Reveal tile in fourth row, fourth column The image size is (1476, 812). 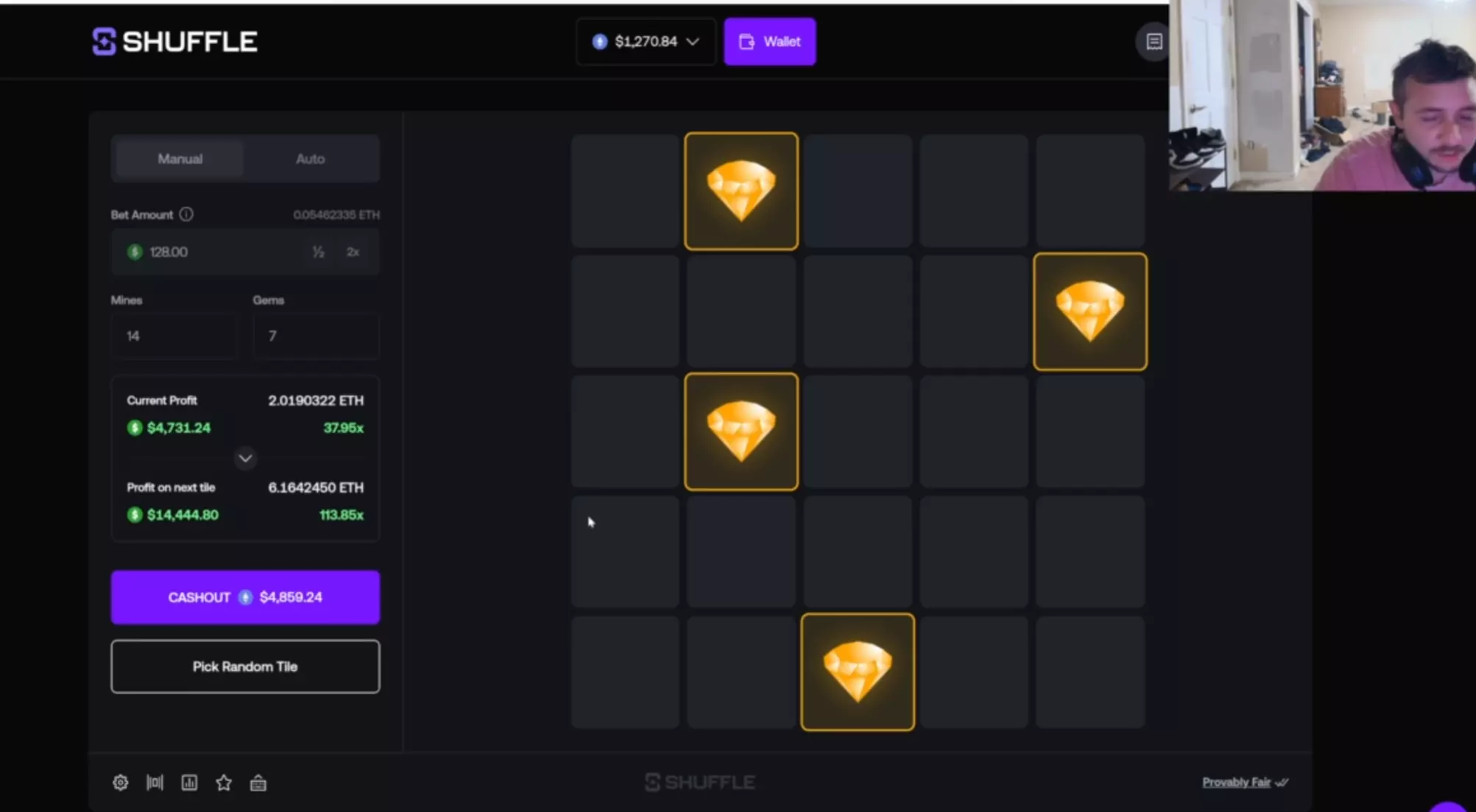click(974, 552)
